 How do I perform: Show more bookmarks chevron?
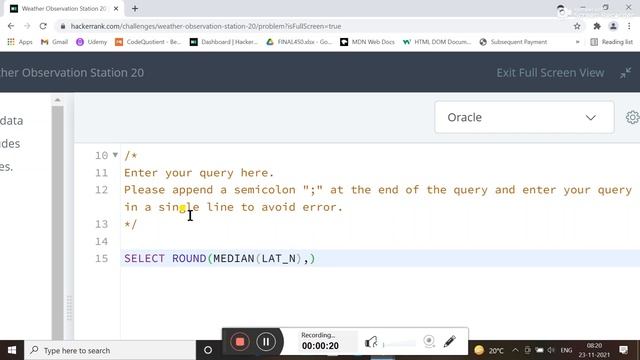click(577, 42)
